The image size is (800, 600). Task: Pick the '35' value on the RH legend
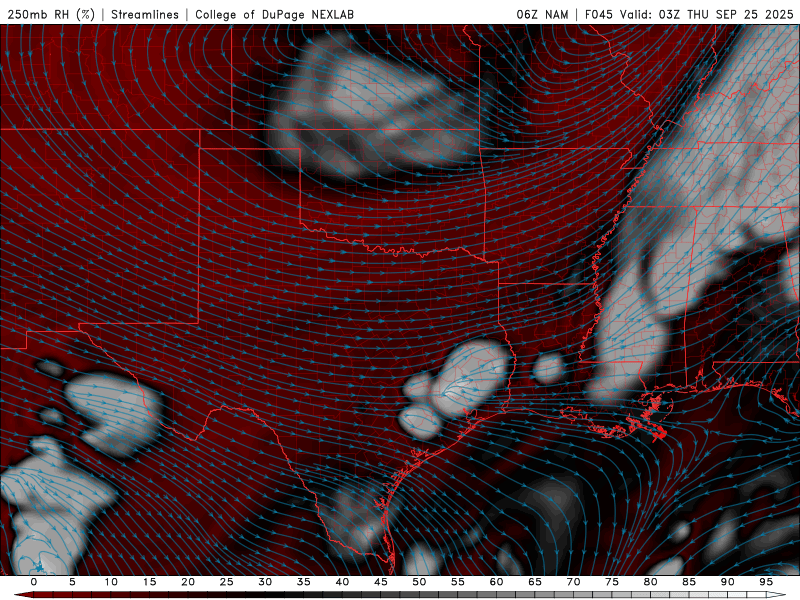tap(304, 582)
